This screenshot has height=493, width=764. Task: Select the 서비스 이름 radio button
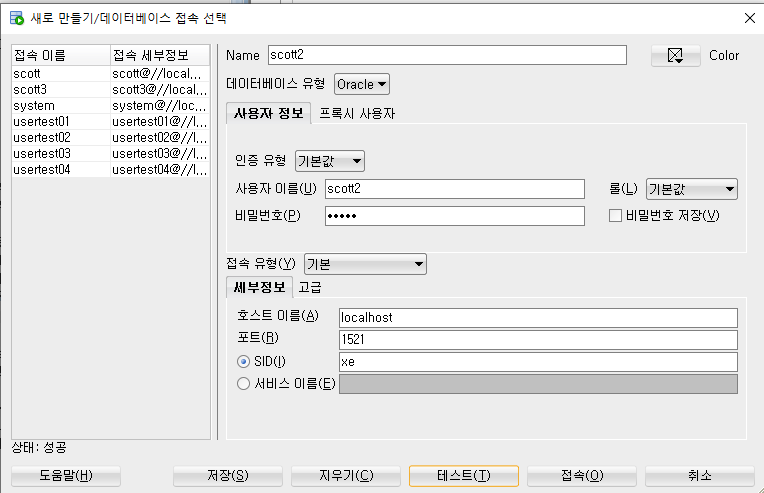coord(243,384)
